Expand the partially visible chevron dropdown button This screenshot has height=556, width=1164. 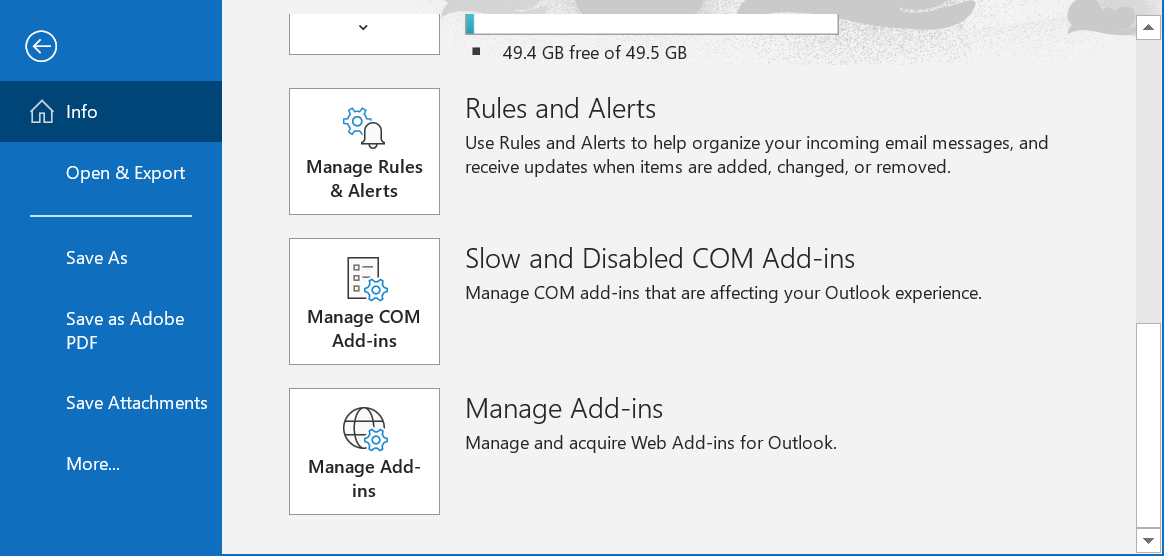[364, 29]
